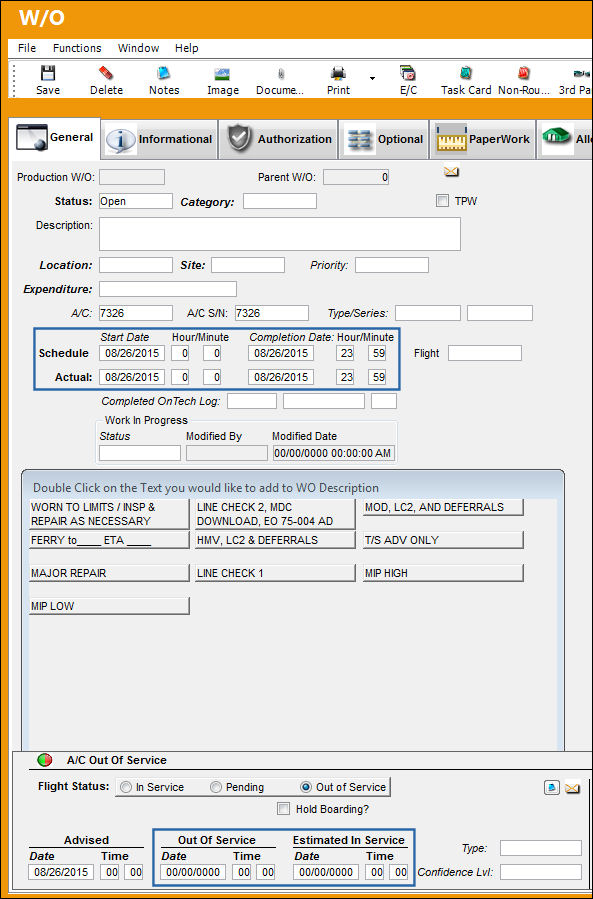Image resolution: width=593 pixels, height=899 pixels.
Task: Open the Window menu
Action: pyautogui.click(x=138, y=48)
